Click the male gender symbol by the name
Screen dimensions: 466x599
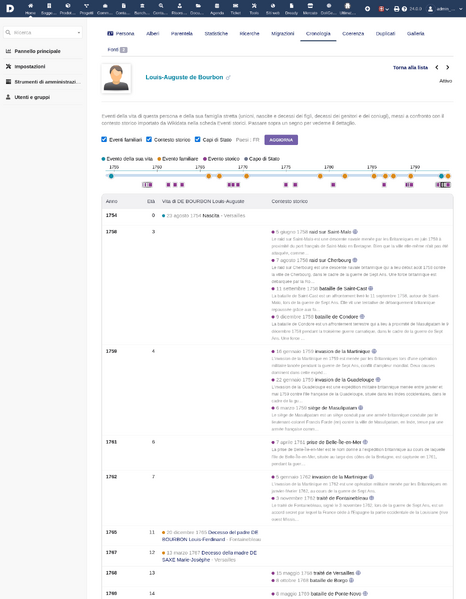[228, 78]
